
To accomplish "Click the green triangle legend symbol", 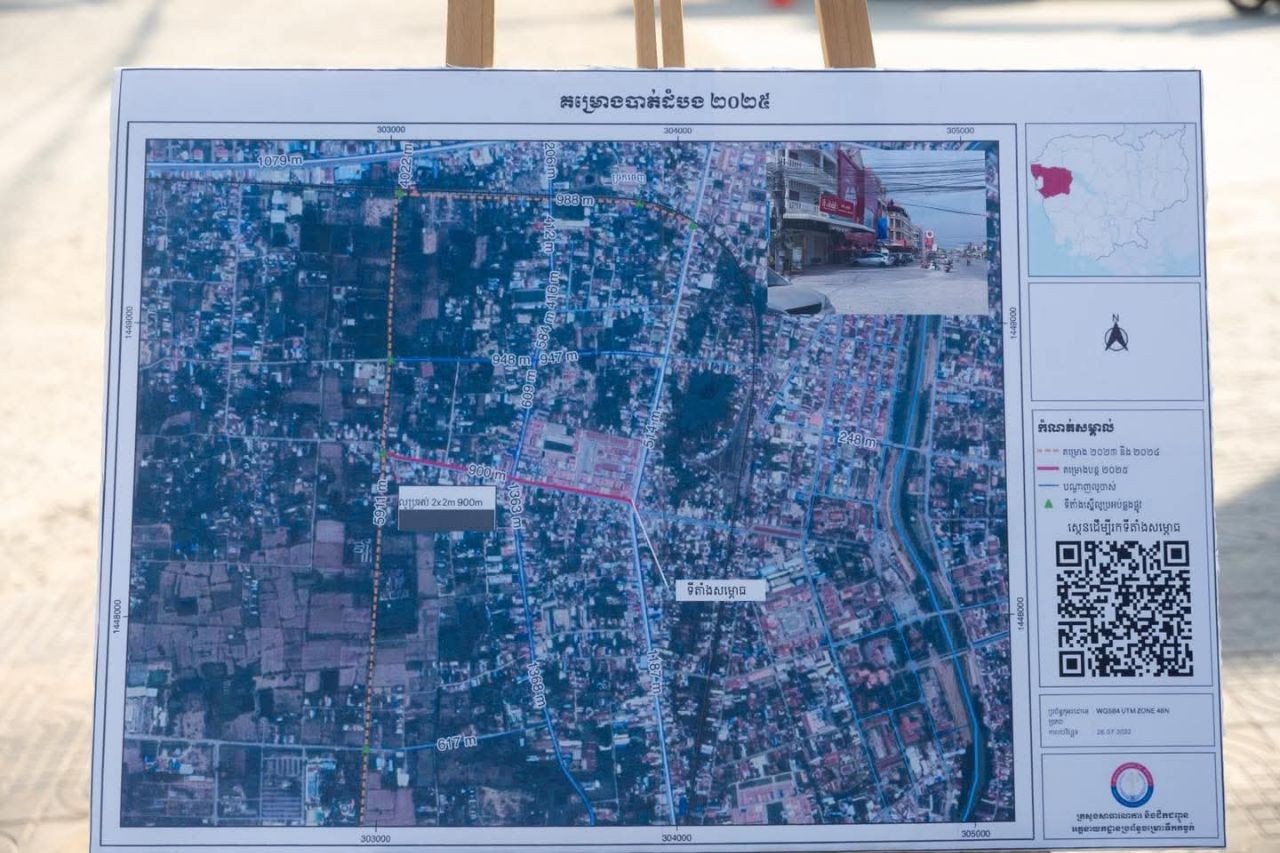I will pyautogui.click(x=1048, y=504).
